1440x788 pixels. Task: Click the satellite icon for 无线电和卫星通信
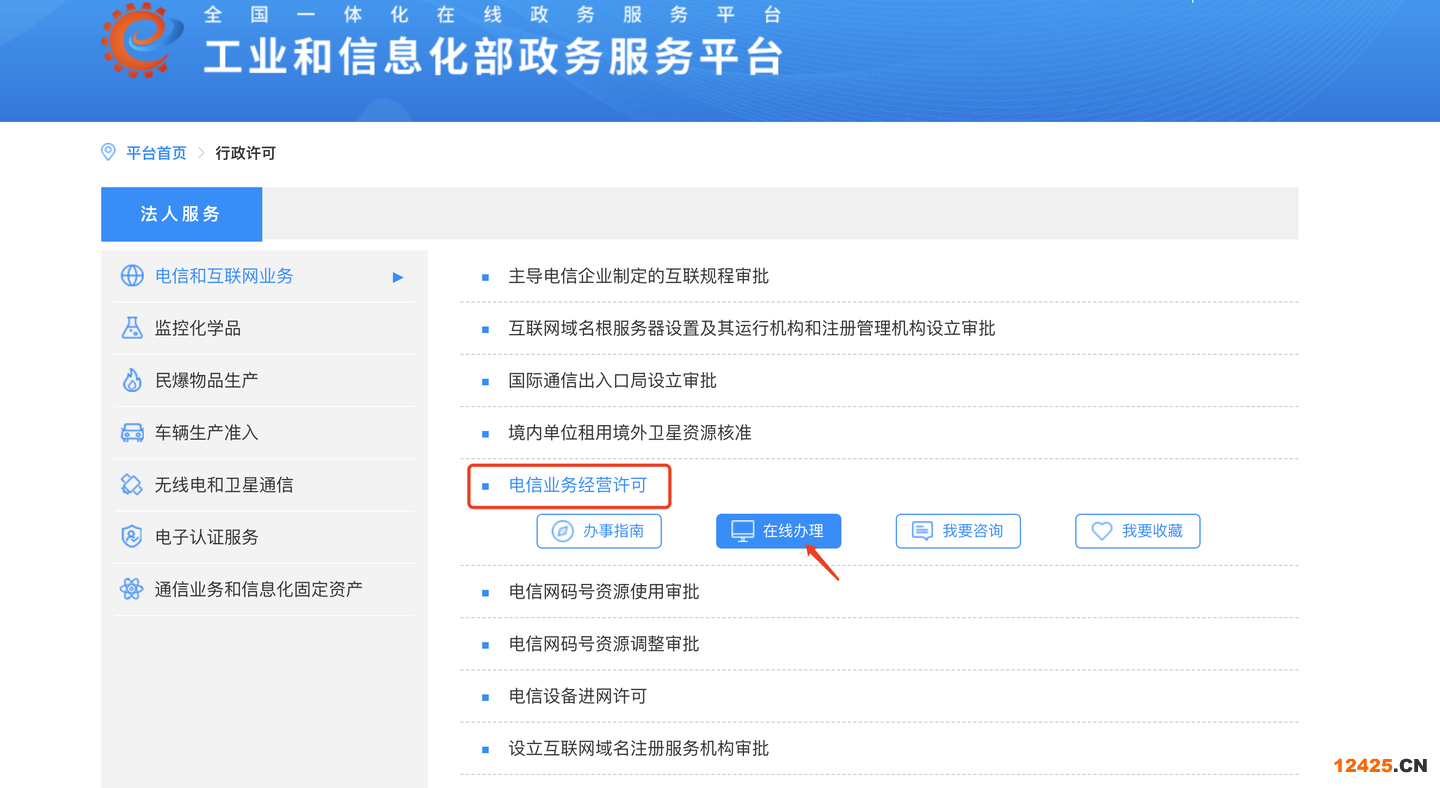tap(132, 485)
